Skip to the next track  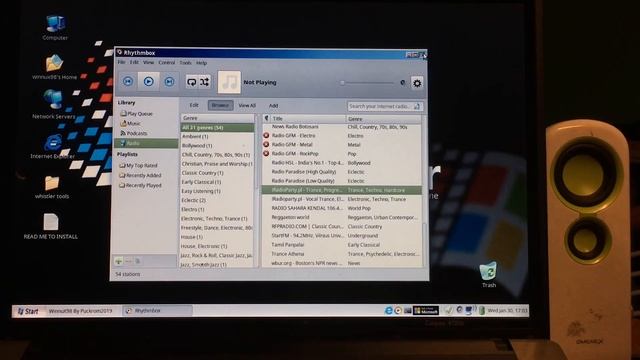tap(169, 82)
